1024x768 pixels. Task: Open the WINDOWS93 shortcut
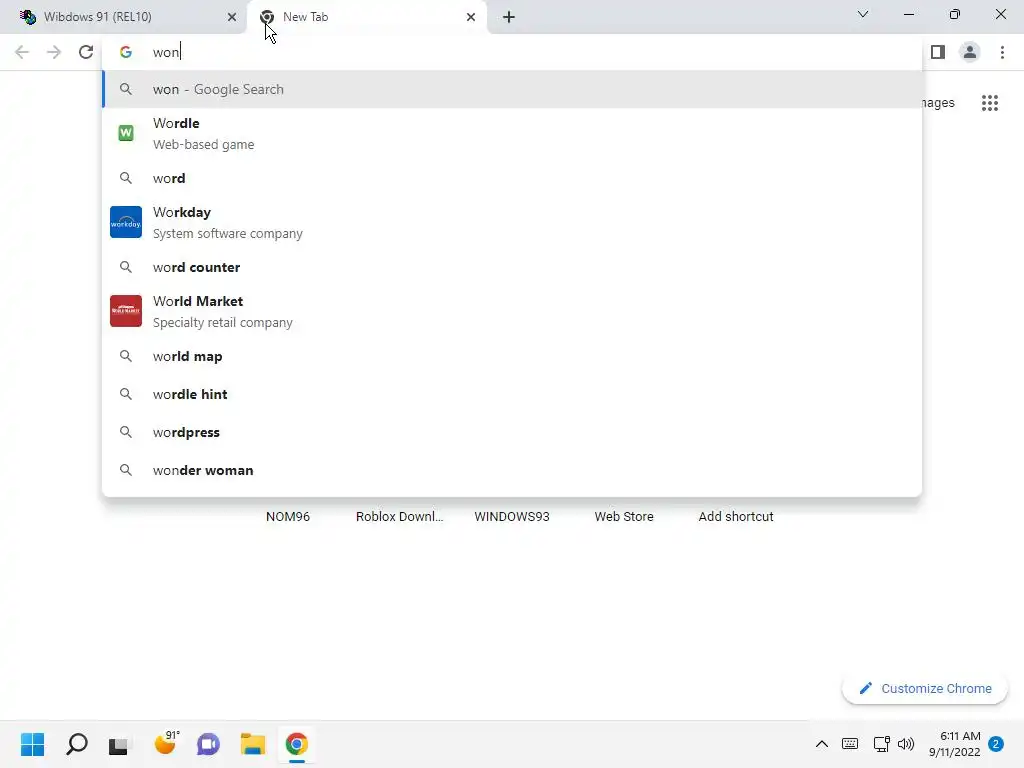point(512,517)
